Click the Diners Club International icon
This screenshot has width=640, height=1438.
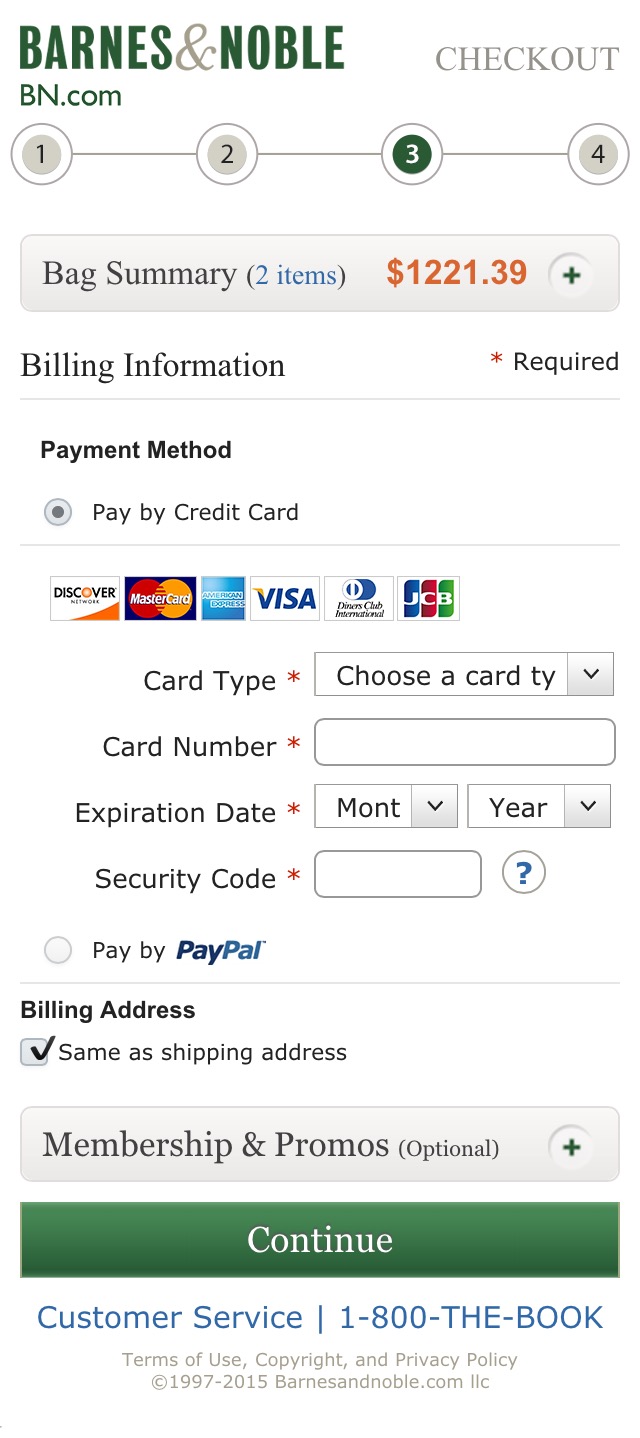(x=358, y=598)
